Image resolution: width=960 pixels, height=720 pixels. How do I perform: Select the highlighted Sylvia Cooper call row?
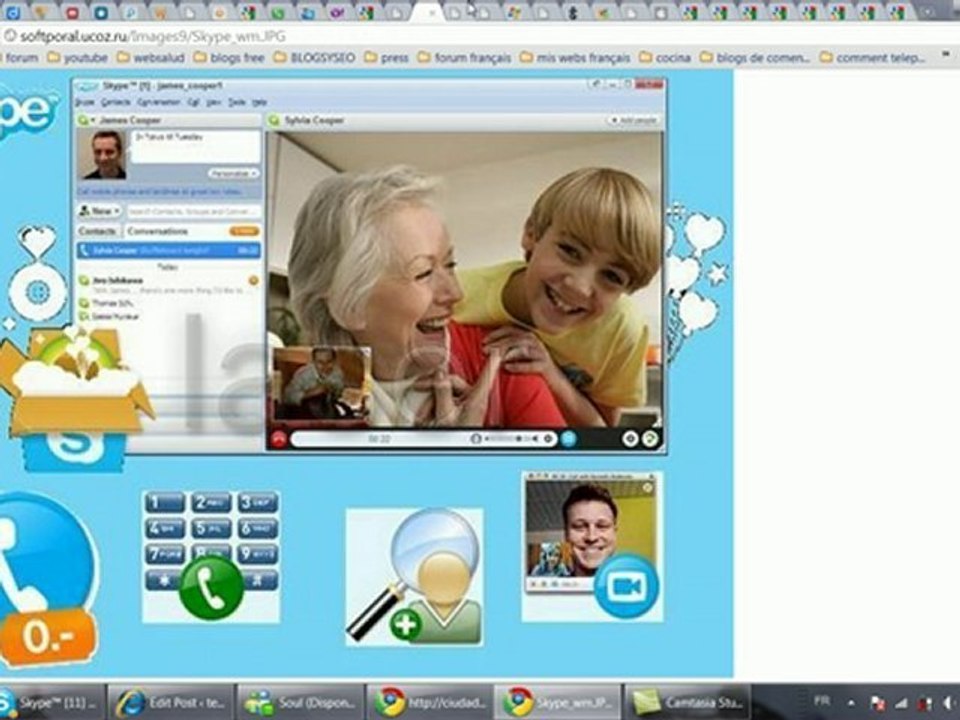(169, 250)
